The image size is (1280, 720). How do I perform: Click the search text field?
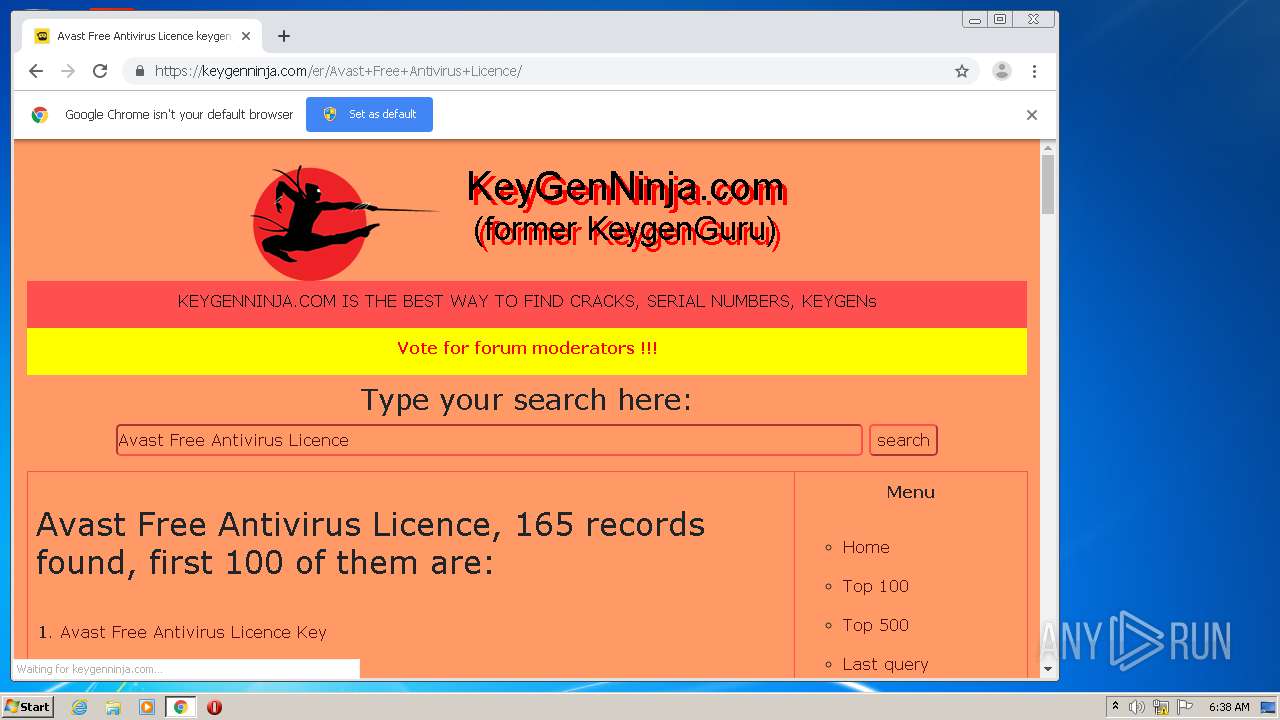click(x=489, y=440)
